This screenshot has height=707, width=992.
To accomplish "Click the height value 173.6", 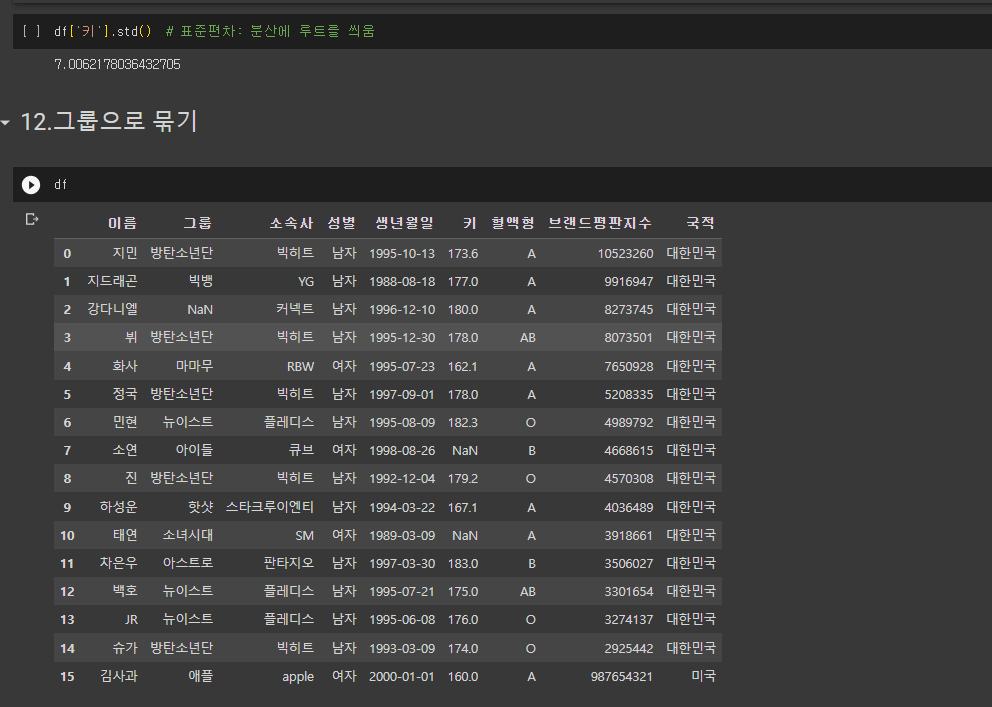I will coord(463,254).
